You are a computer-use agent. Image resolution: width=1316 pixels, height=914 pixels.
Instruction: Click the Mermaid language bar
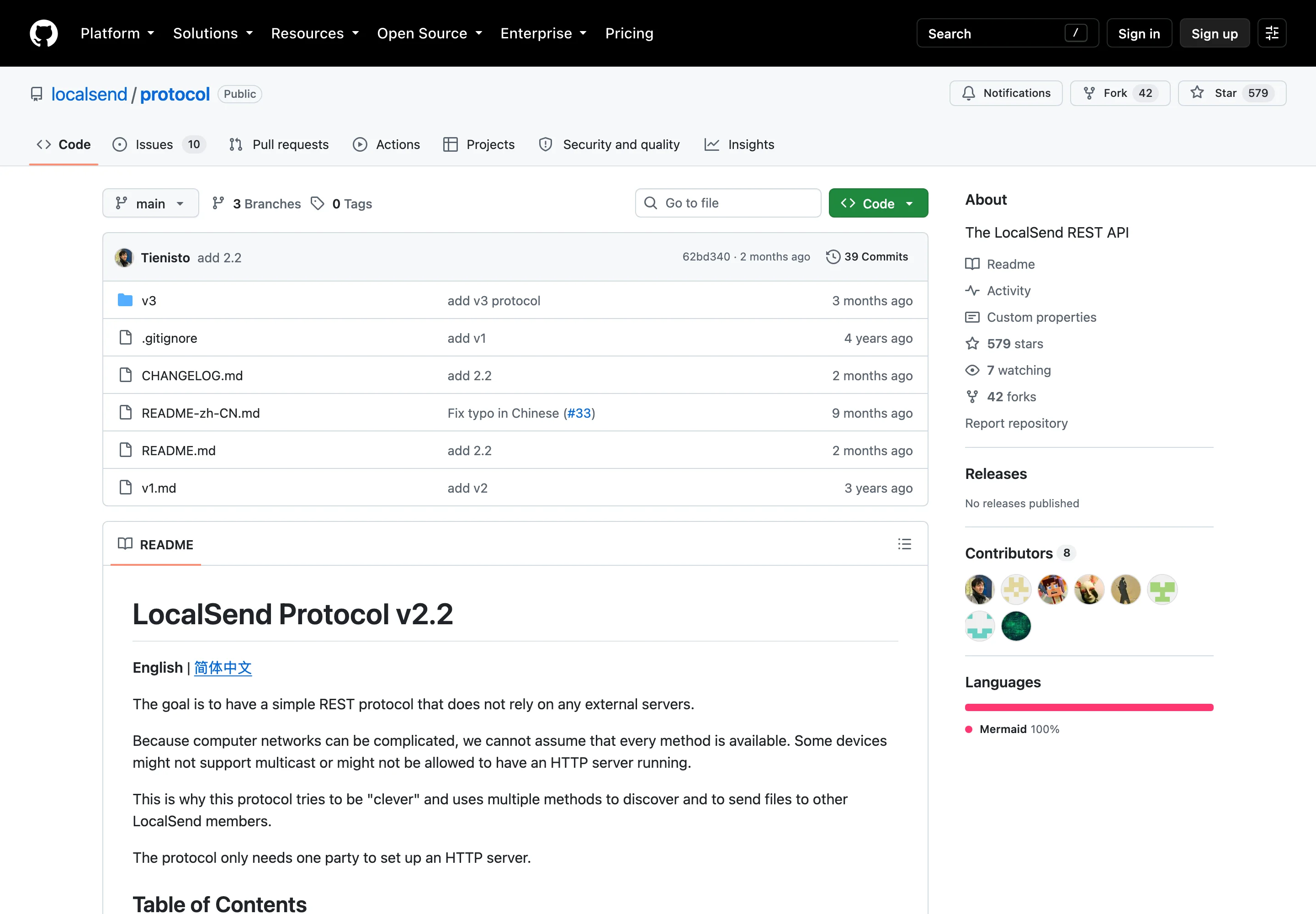(1088, 707)
